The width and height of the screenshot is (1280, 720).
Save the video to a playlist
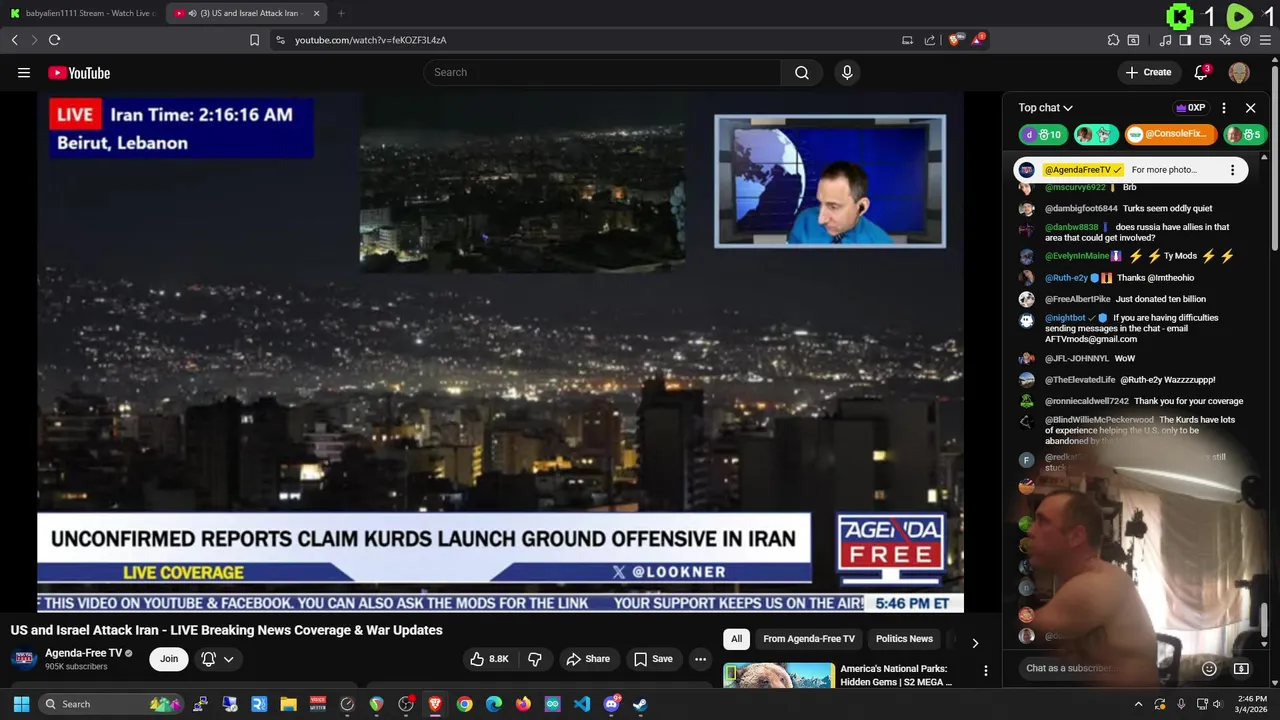point(652,659)
